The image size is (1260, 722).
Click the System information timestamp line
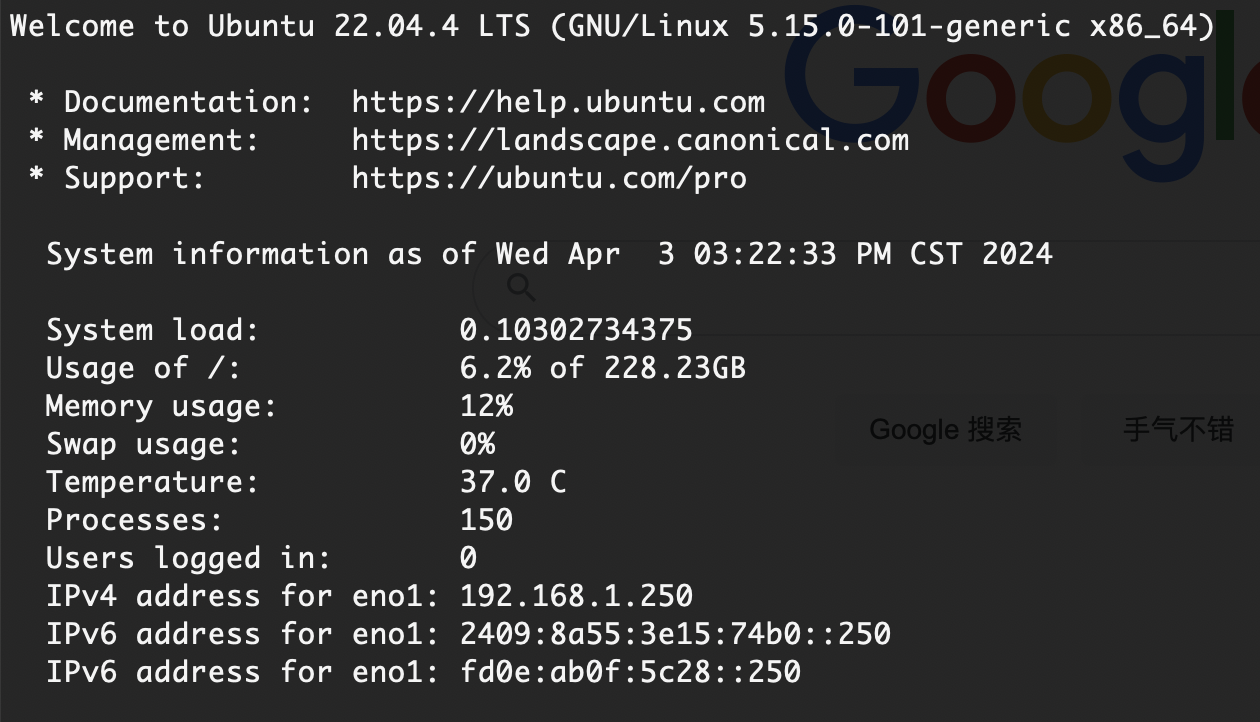pyautogui.click(x=549, y=254)
